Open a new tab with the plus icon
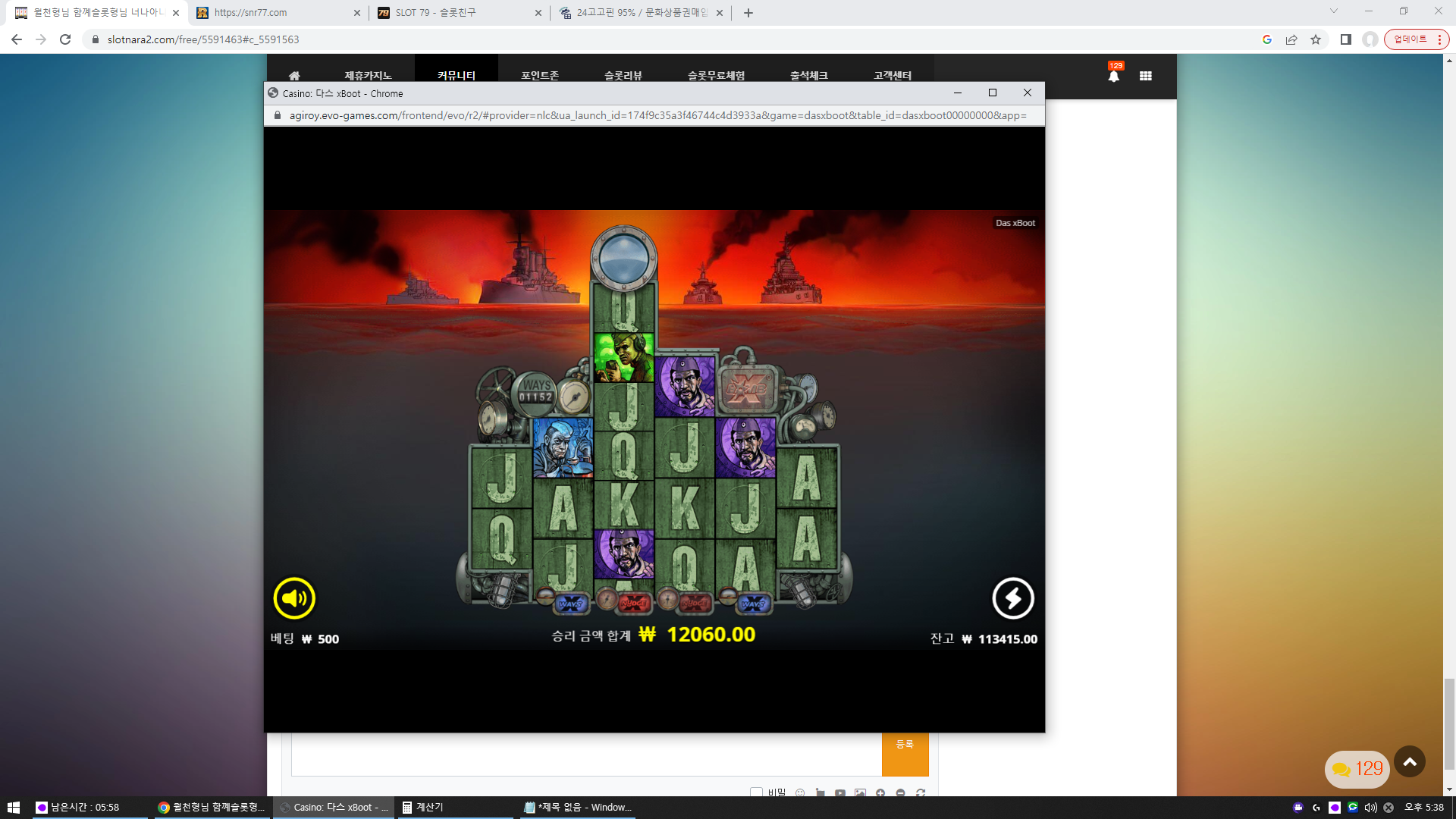Image resolution: width=1456 pixels, height=819 pixels. [x=748, y=13]
